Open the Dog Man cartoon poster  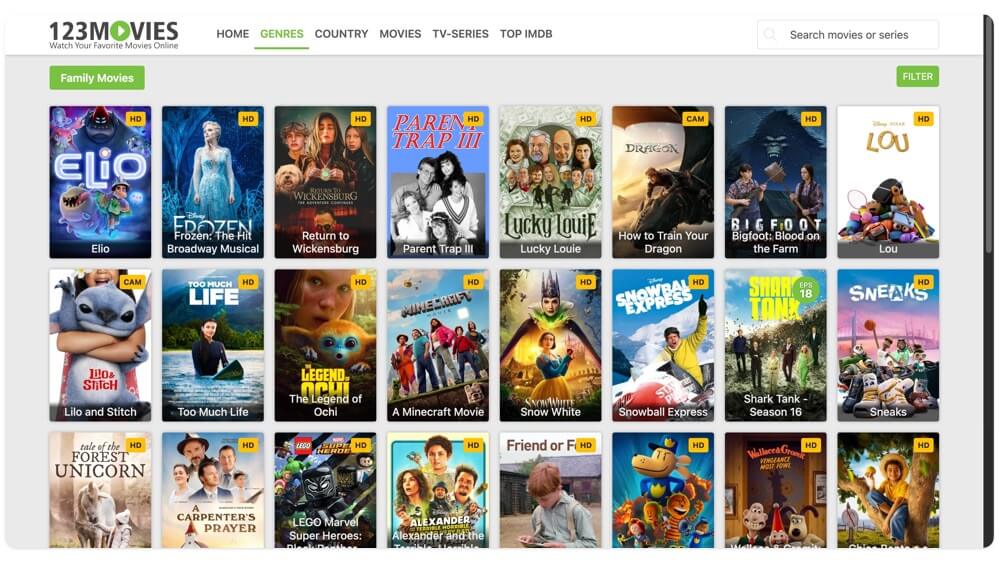pos(663,490)
